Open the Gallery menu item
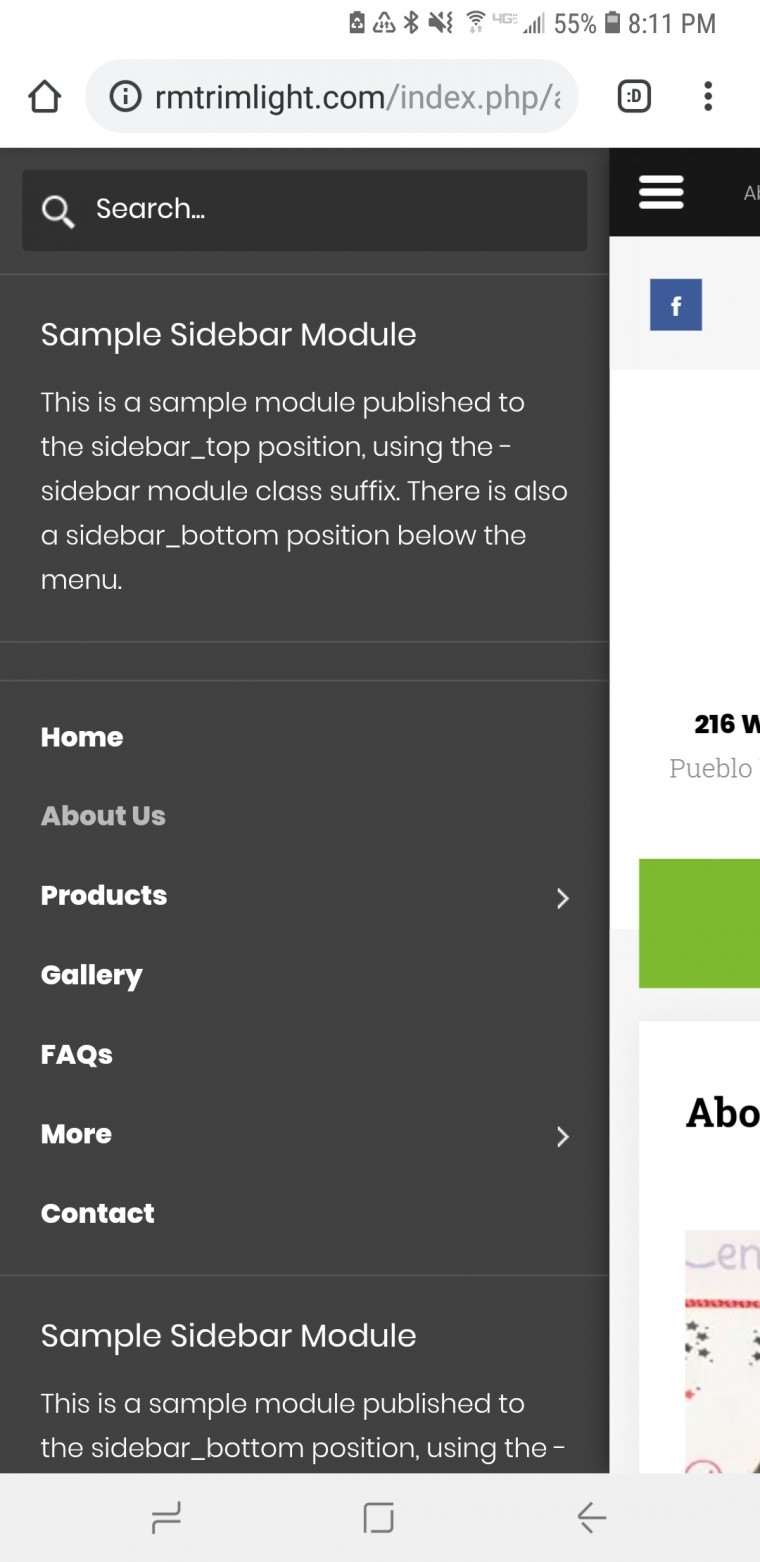Screen dimensions: 760x1562 coord(92,975)
